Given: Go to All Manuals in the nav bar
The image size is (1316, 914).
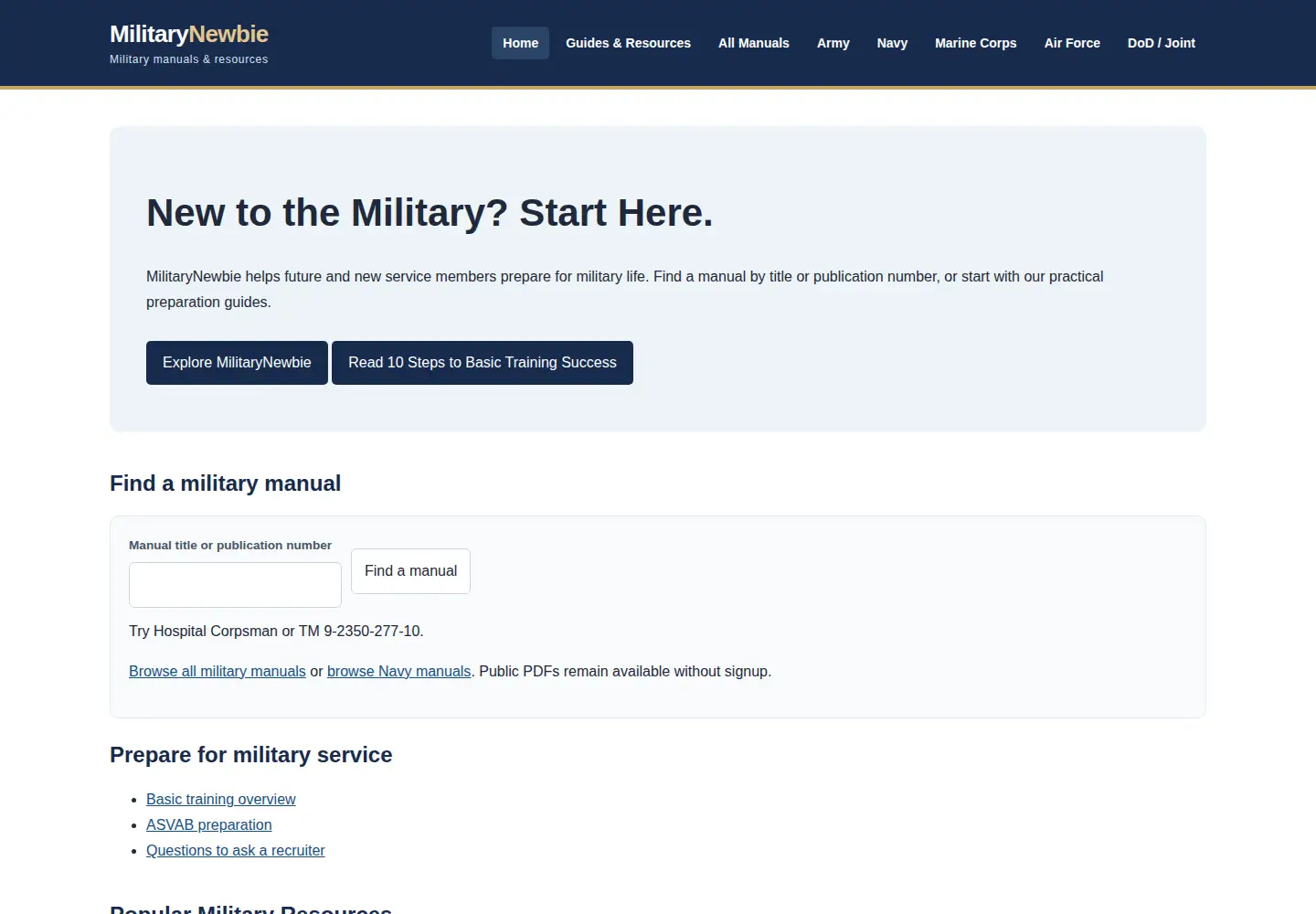Looking at the screenshot, I should click(x=754, y=43).
